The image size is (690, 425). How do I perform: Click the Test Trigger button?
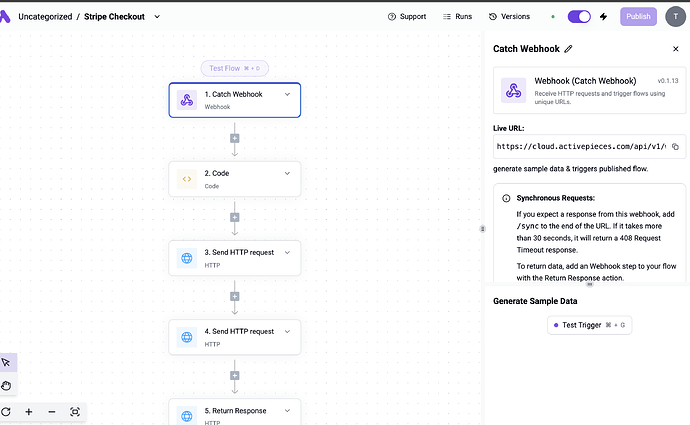589,325
